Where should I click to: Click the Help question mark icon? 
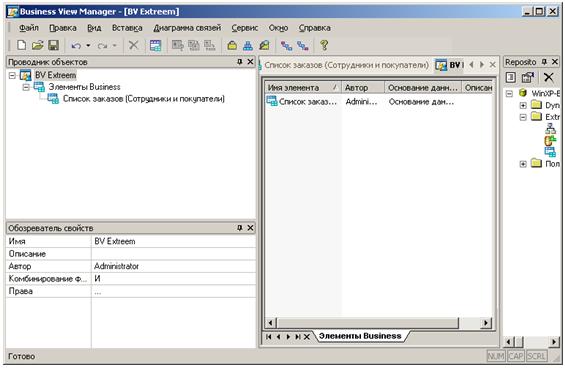(x=324, y=45)
